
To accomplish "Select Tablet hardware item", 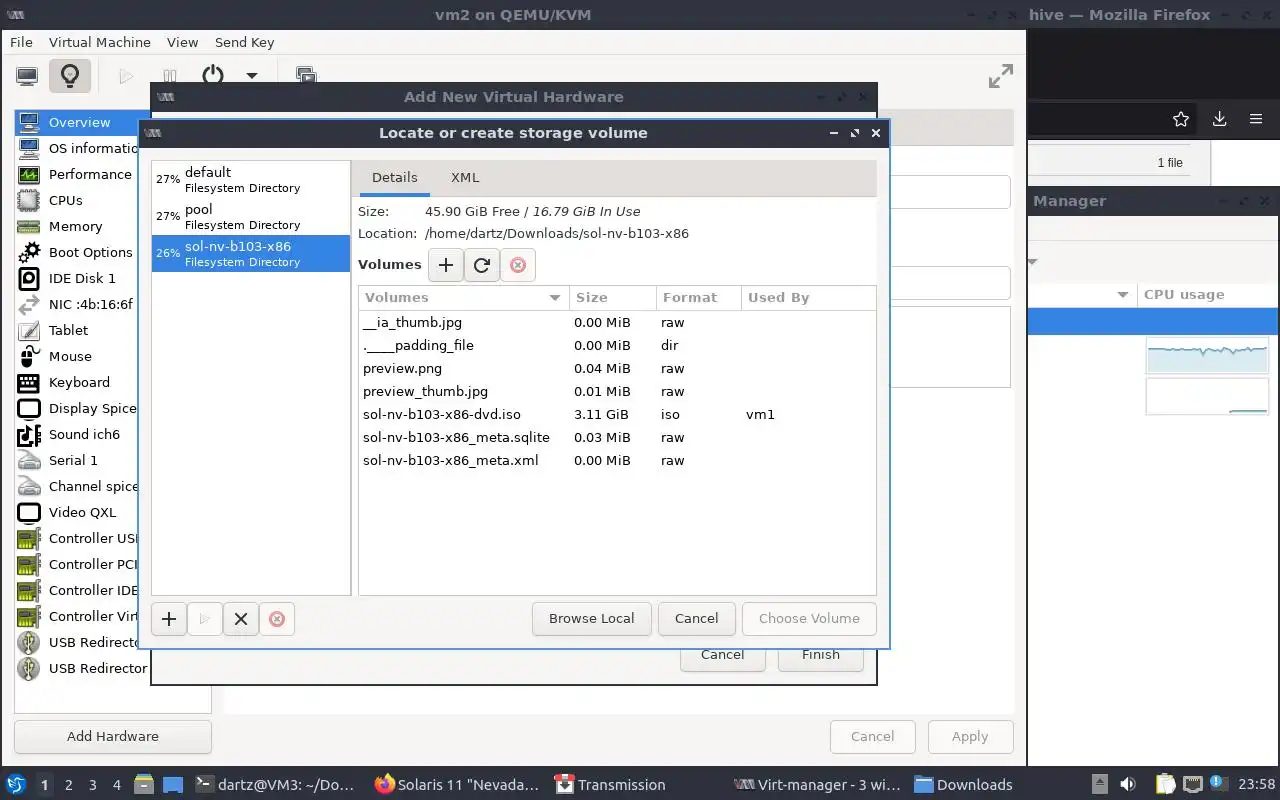I will point(77,330).
